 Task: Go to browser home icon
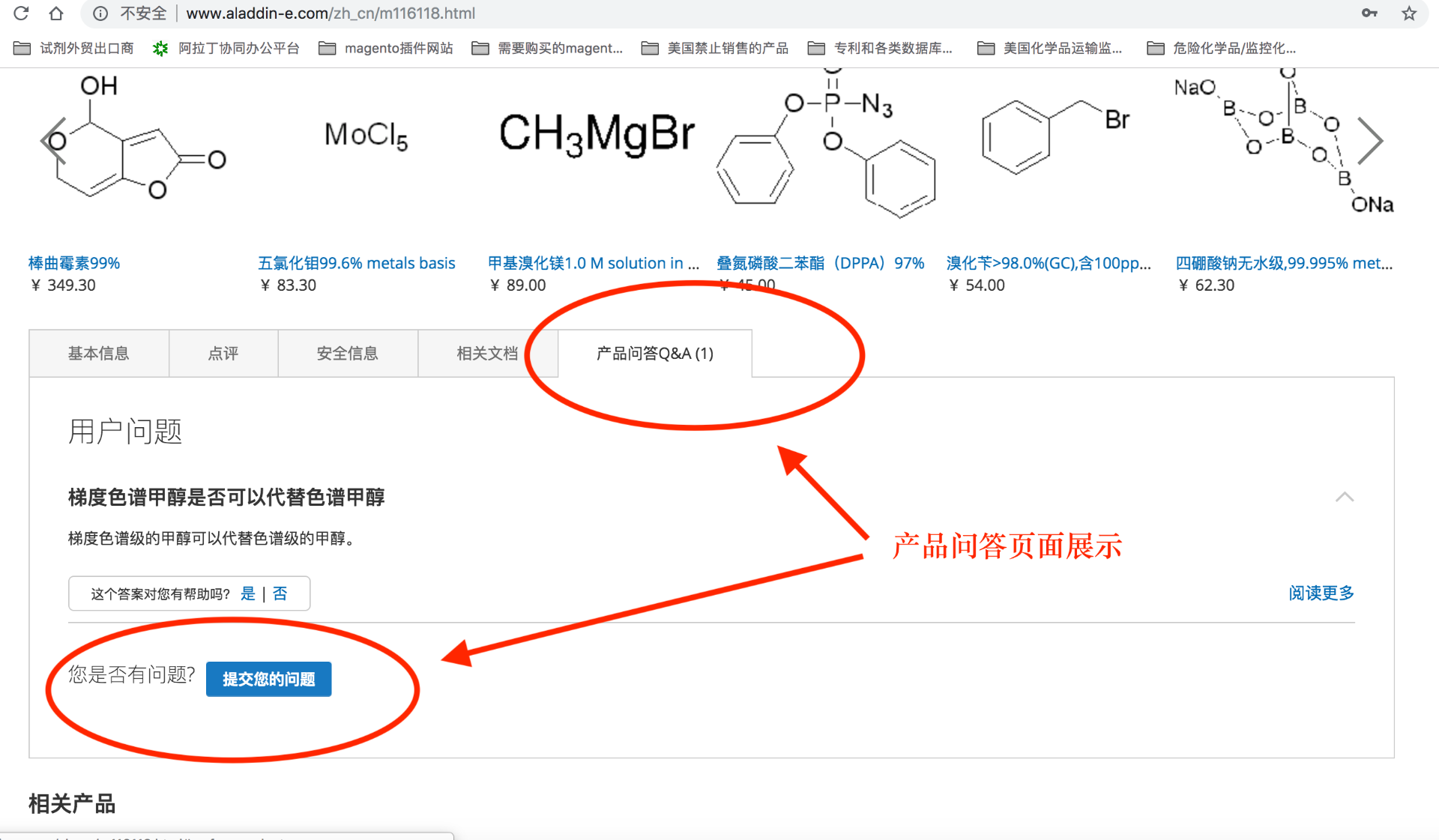[56, 13]
